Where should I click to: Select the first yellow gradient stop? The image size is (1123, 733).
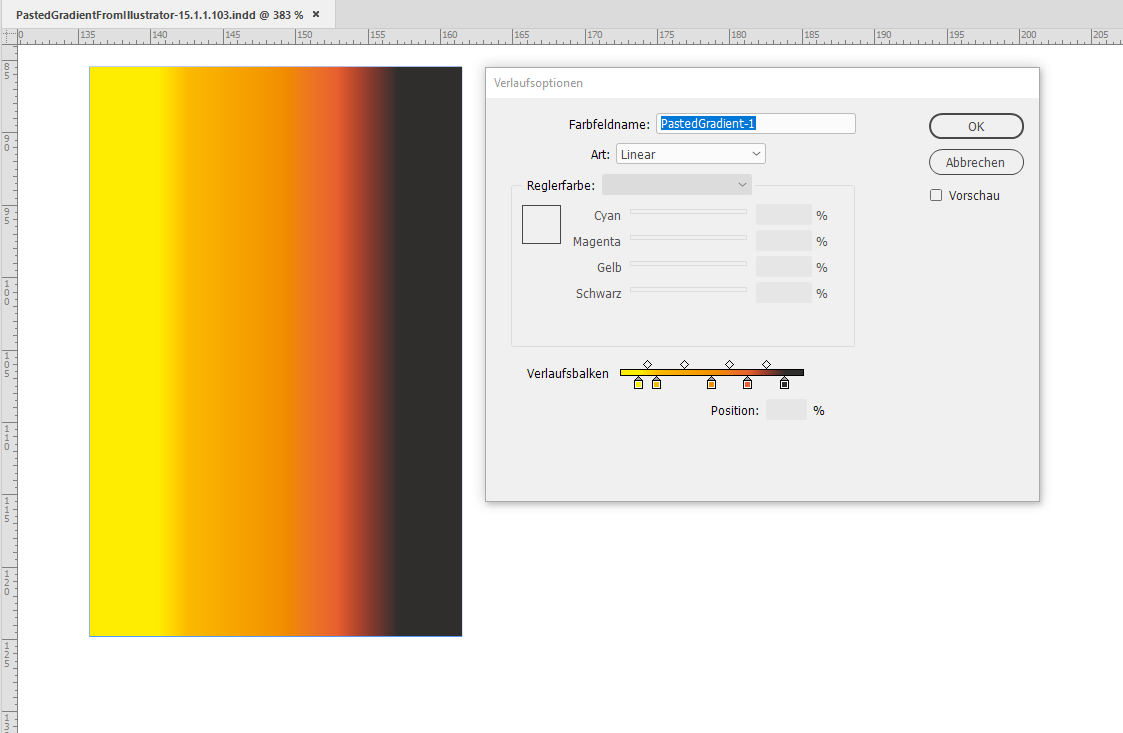point(638,382)
